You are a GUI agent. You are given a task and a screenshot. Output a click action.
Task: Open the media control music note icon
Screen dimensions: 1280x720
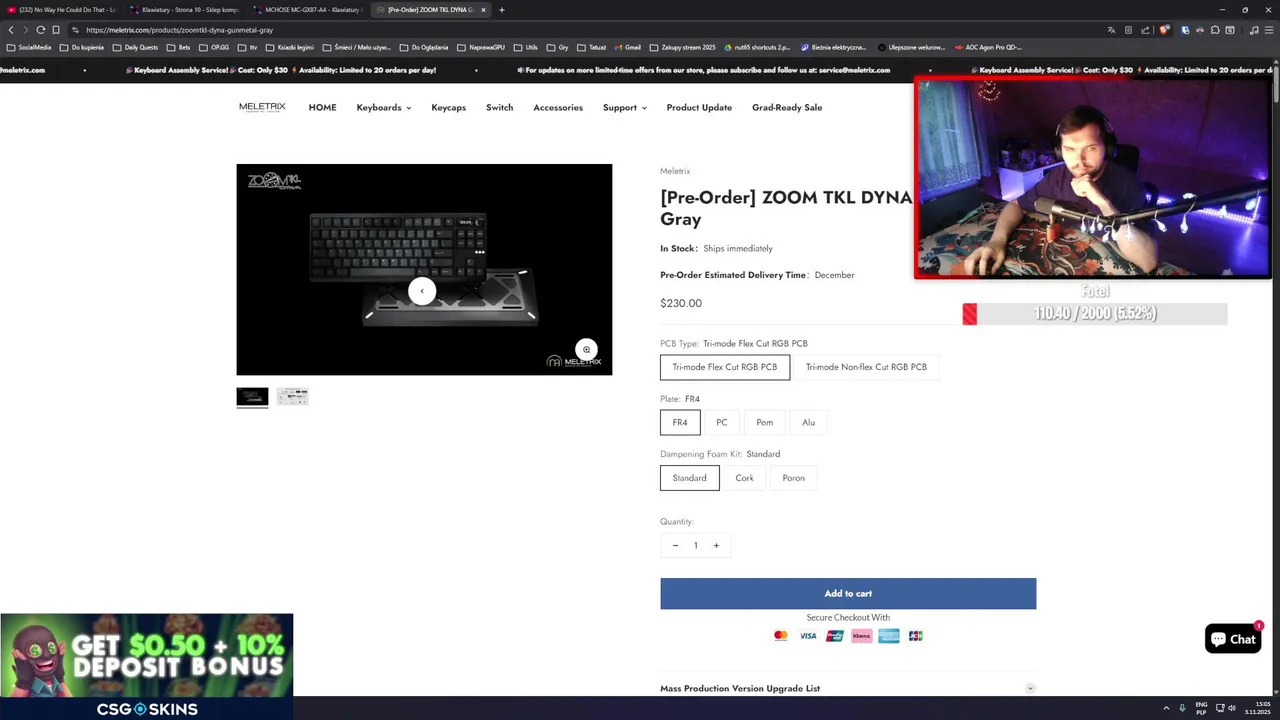(x=1254, y=30)
